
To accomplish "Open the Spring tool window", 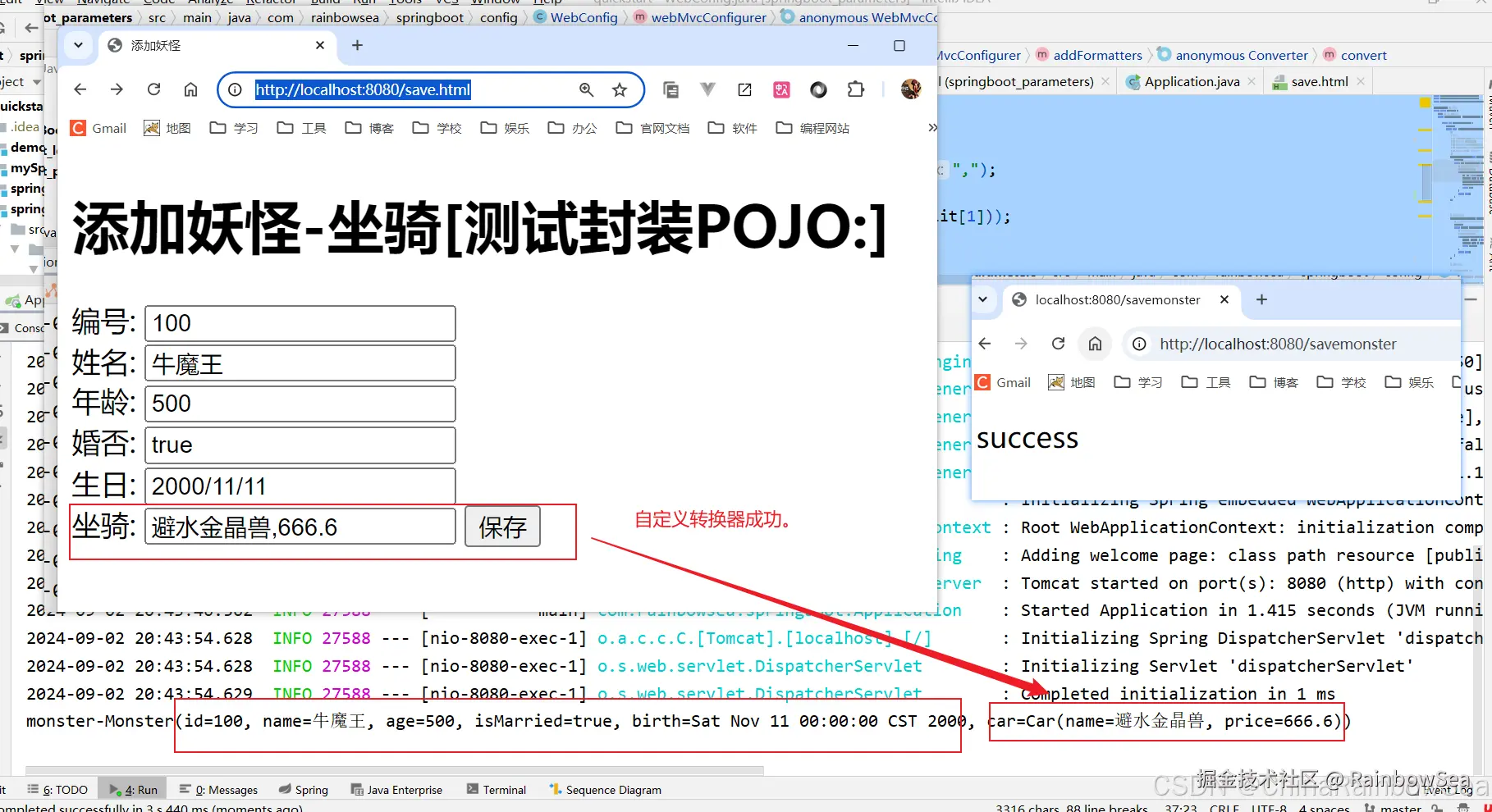I will (x=304, y=789).
